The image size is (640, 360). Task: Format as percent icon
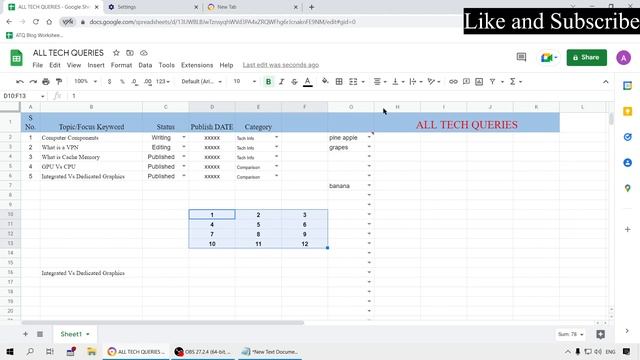tap(122, 82)
